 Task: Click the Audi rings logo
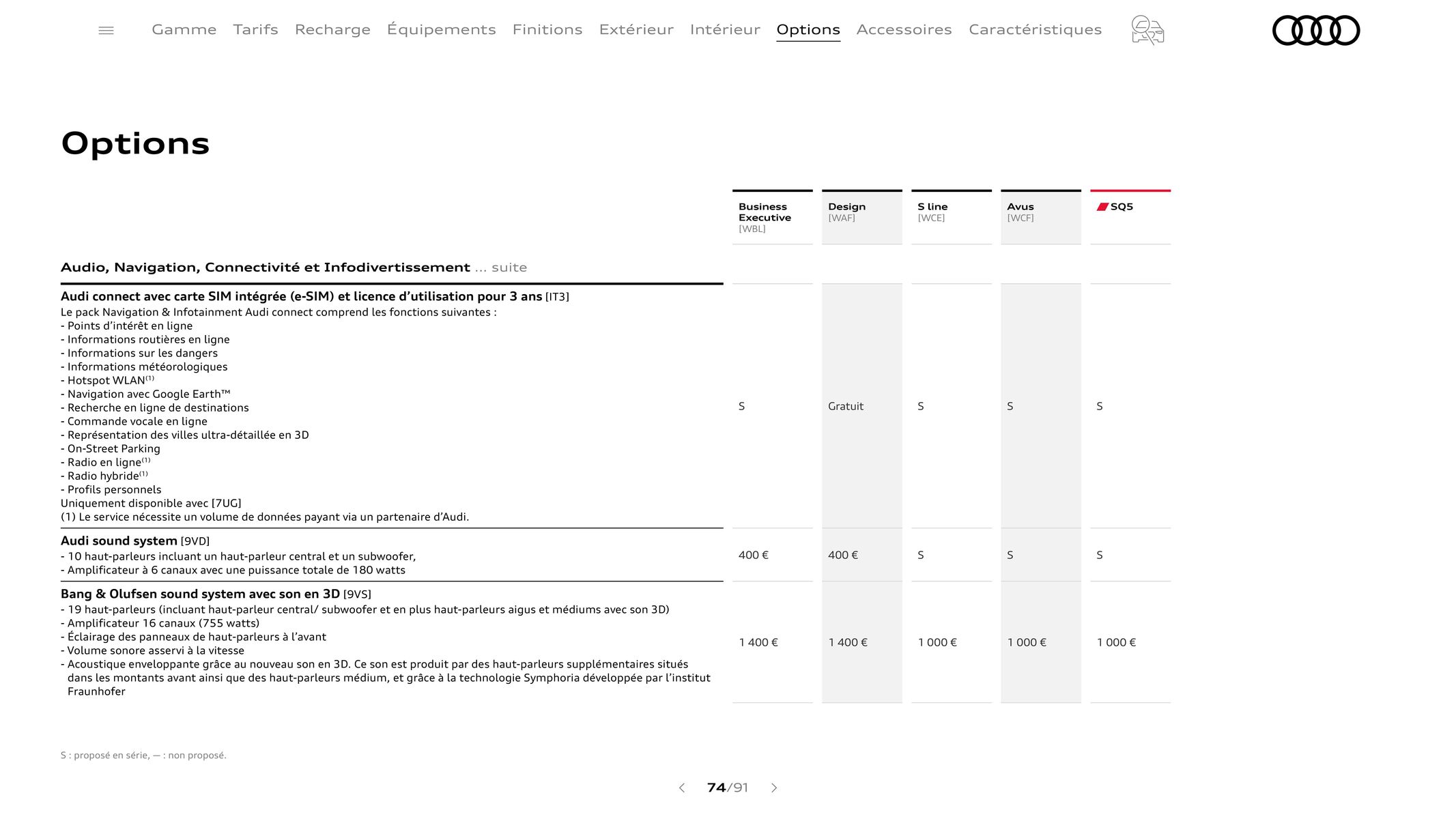pos(1316,30)
